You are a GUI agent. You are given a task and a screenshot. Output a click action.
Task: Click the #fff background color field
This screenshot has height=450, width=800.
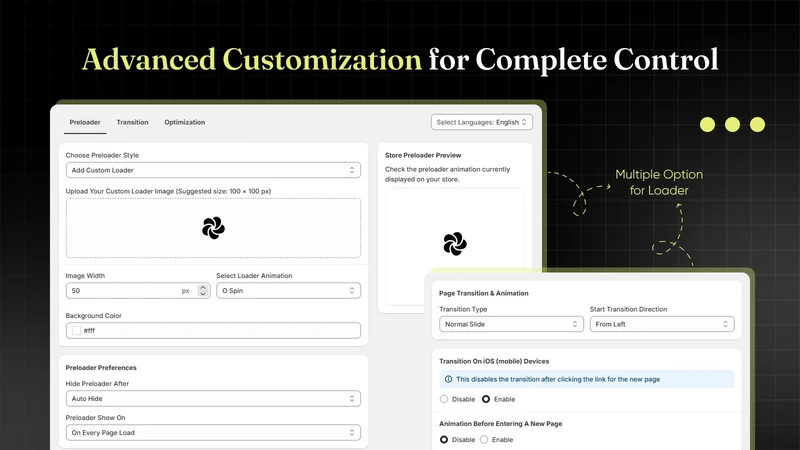(213, 331)
